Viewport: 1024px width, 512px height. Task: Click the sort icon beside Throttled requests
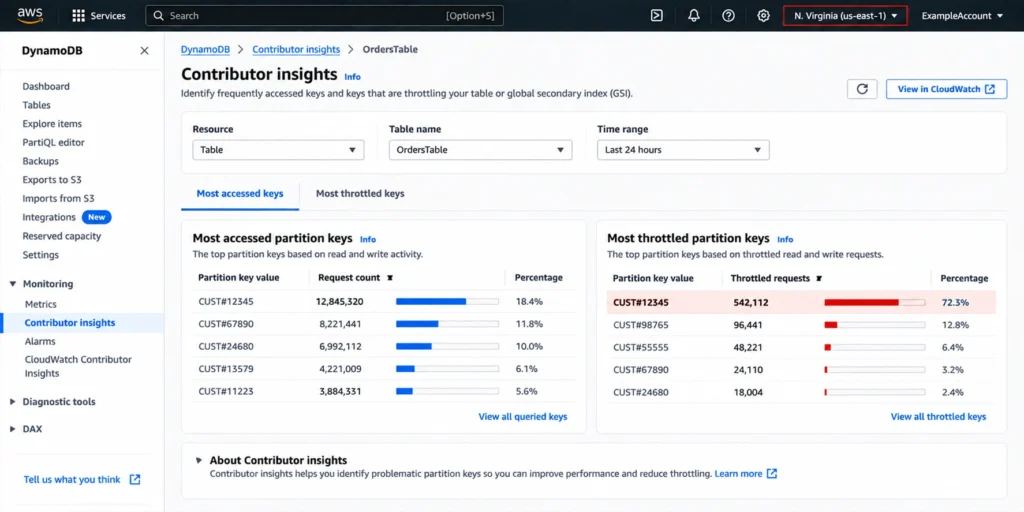click(x=819, y=278)
